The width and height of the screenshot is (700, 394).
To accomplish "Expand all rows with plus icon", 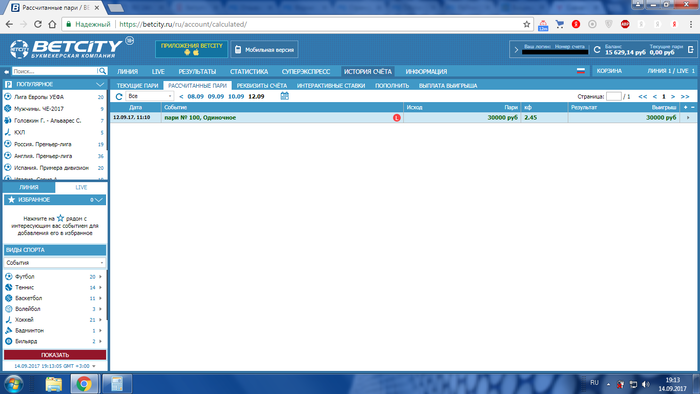I will (x=686, y=107).
